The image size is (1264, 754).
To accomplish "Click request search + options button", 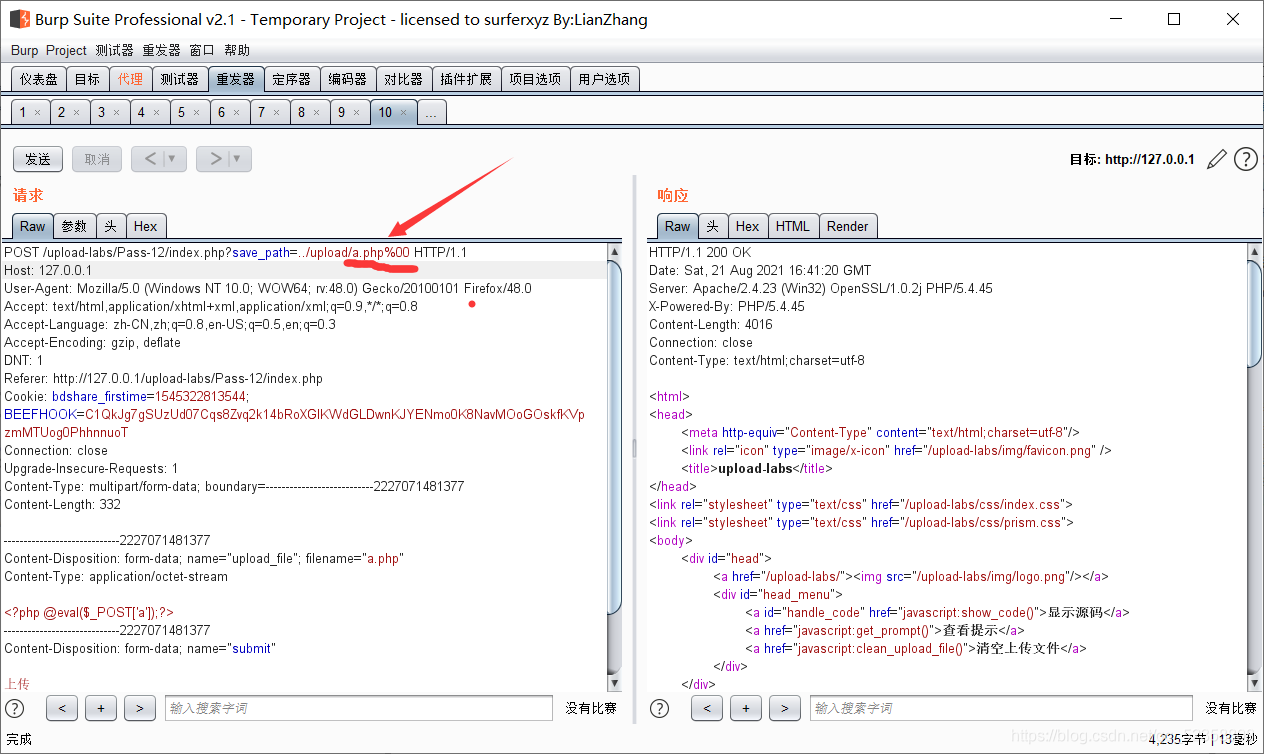I will (101, 708).
